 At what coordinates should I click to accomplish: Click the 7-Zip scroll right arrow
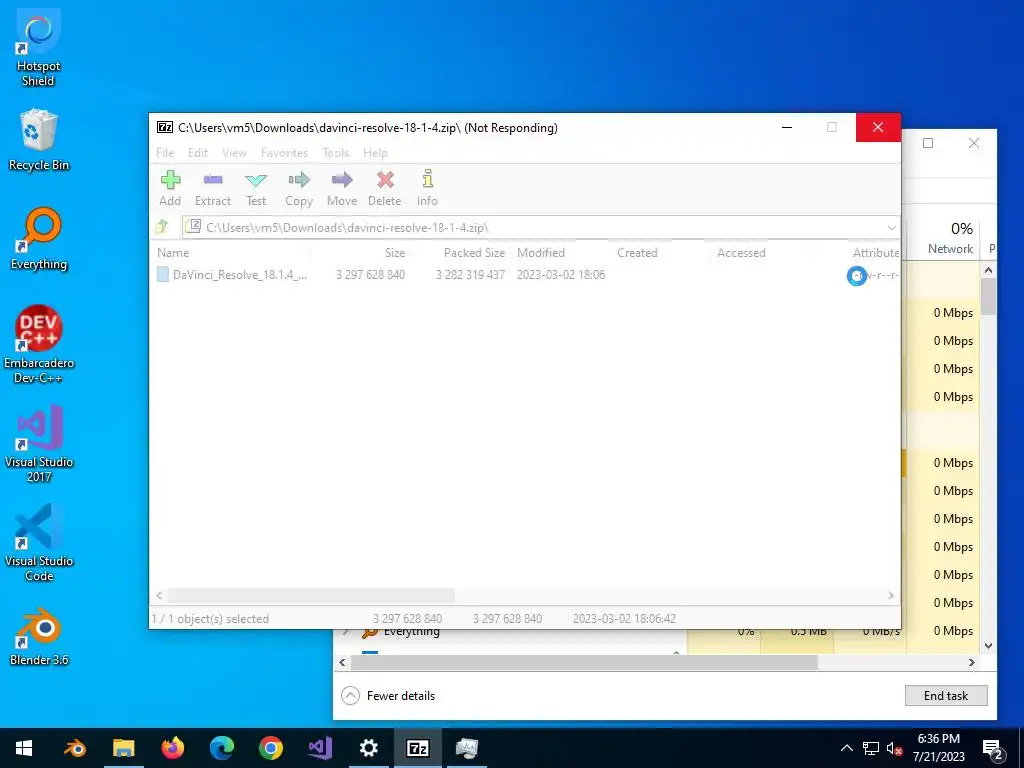click(891, 596)
